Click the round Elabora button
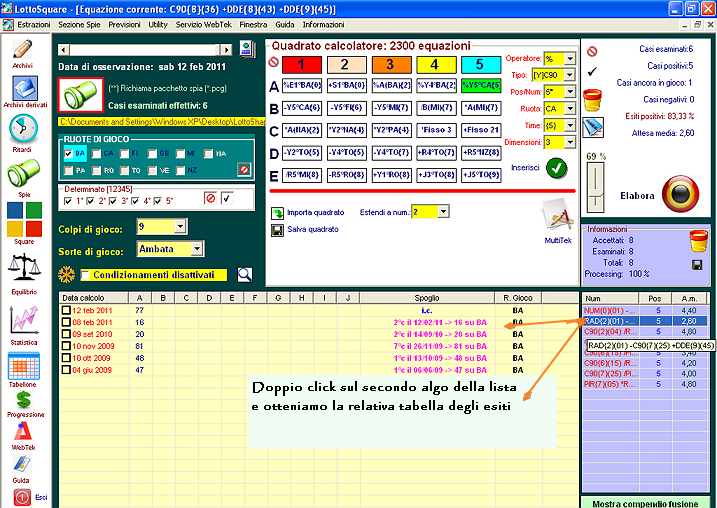Image resolution: width=717 pixels, height=508 pixels. tap(680, 194)
